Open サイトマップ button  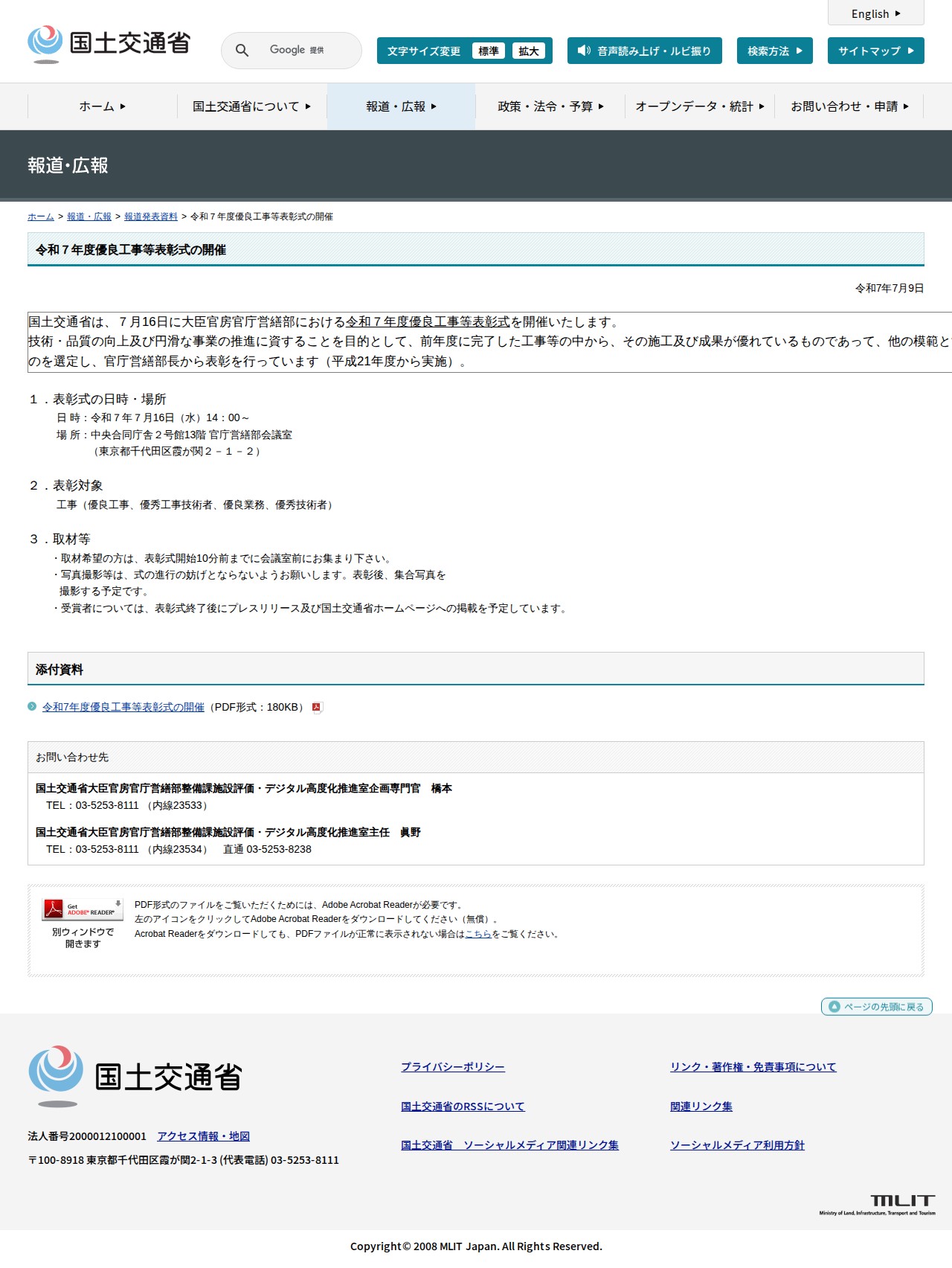tap(875, 51)
